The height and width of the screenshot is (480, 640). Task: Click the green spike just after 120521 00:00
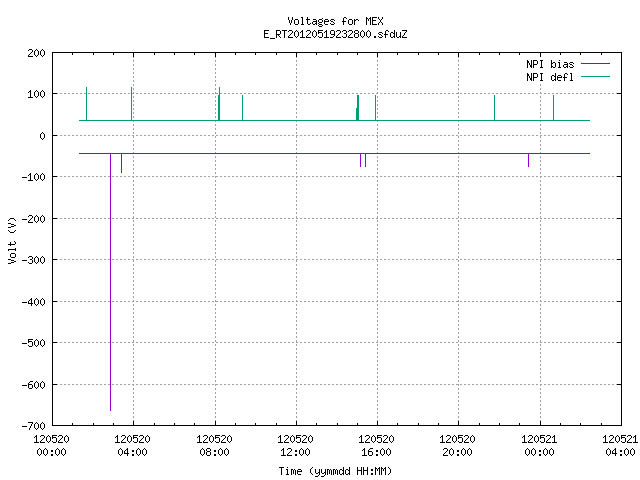point(553,108)
